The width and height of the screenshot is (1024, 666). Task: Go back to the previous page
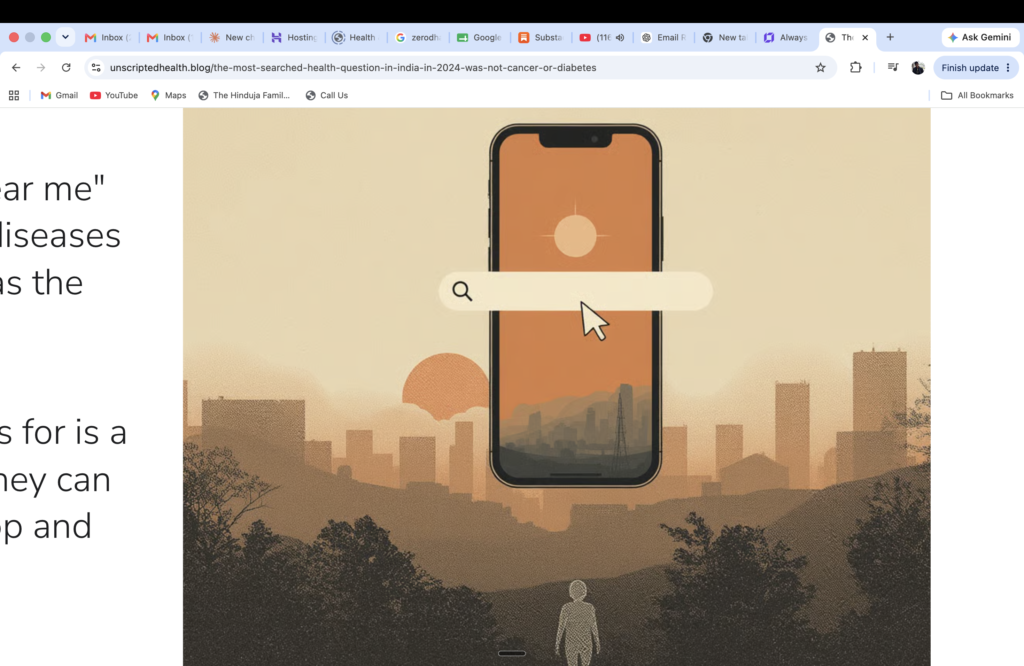pyautogui.click(x=16, y=67)
